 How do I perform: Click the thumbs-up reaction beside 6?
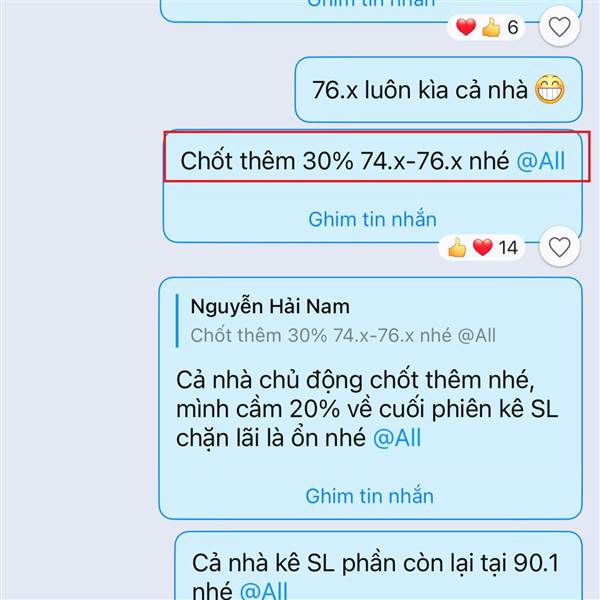(491, 27)
